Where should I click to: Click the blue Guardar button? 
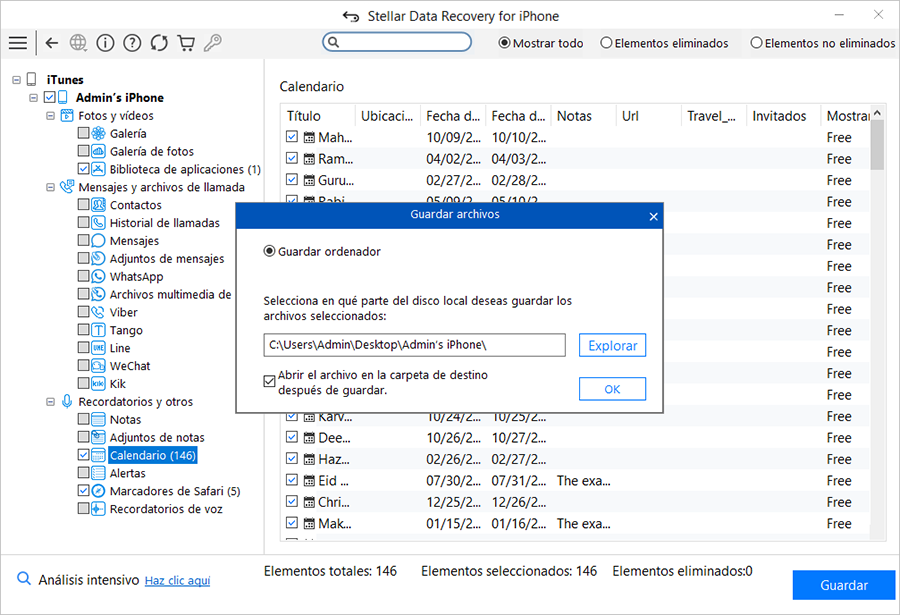pyautogui.click(x=844, y=585)
